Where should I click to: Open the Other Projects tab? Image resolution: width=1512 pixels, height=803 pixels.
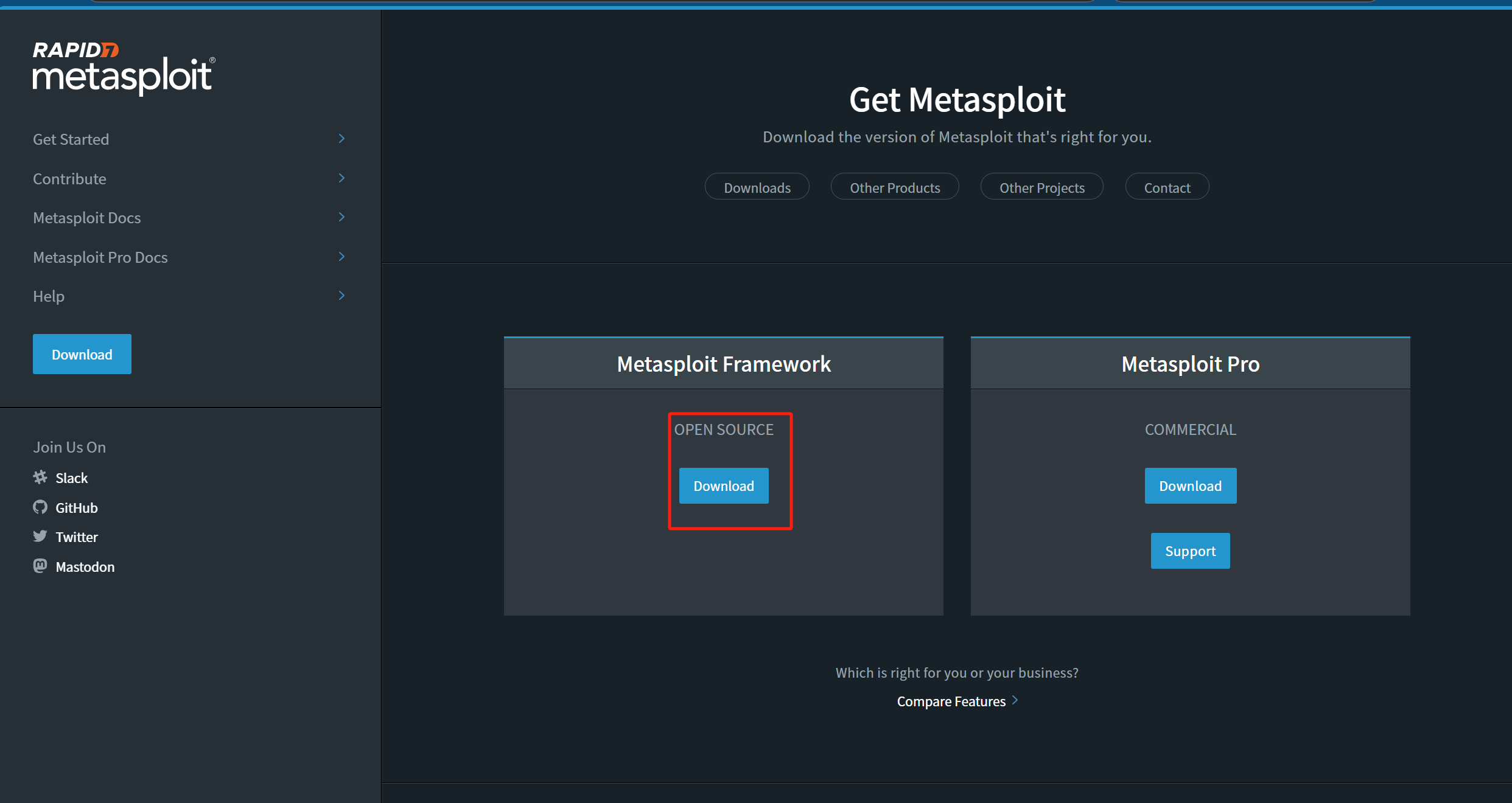(1041, 187)
